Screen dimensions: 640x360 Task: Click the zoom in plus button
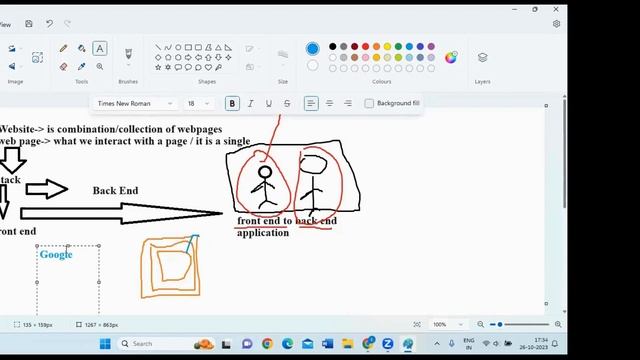pos(558,324)
